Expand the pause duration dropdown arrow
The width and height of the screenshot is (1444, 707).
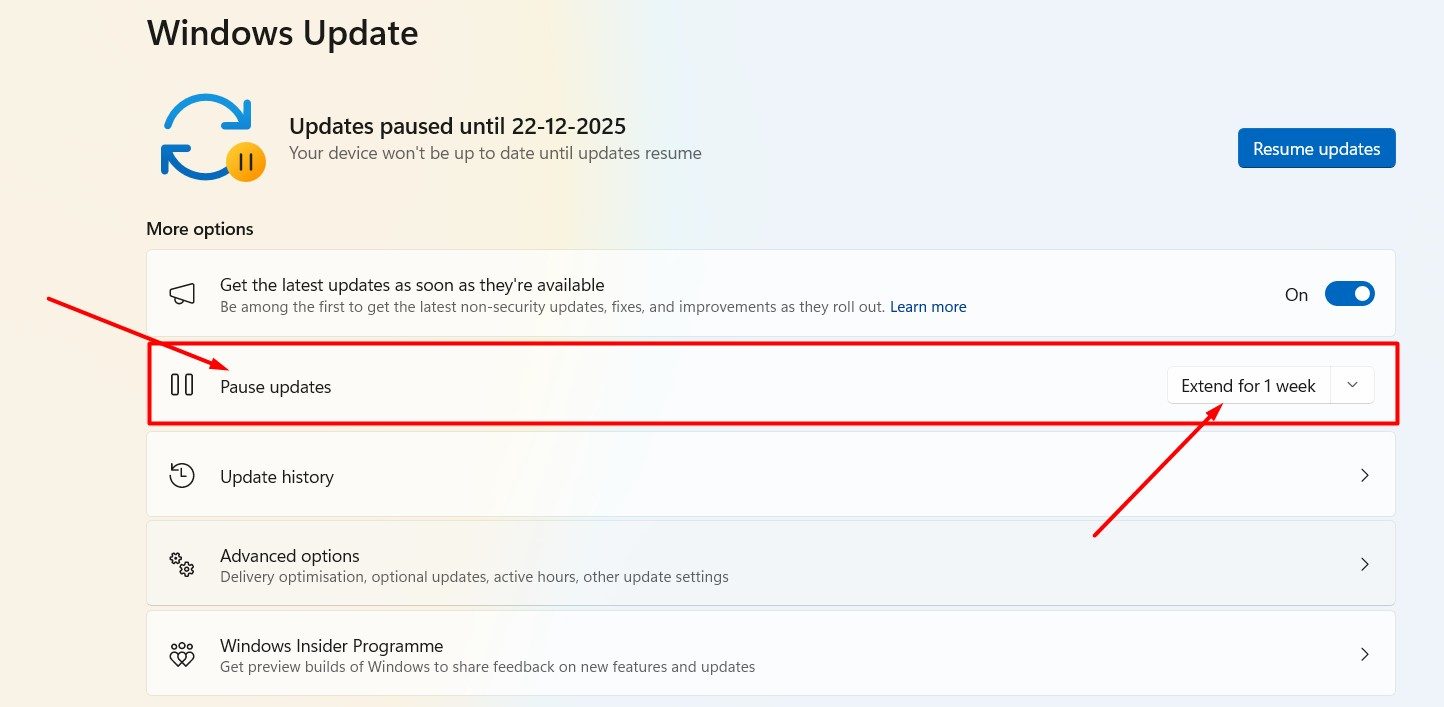[1352, 385]
